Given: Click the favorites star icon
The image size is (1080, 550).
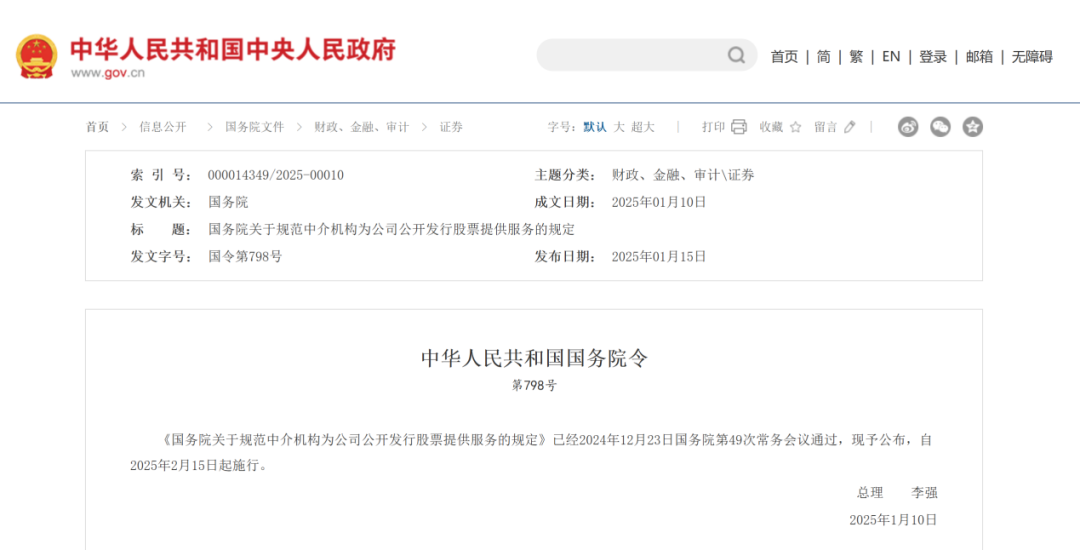Looking at the screenshot, I should 796,127.
